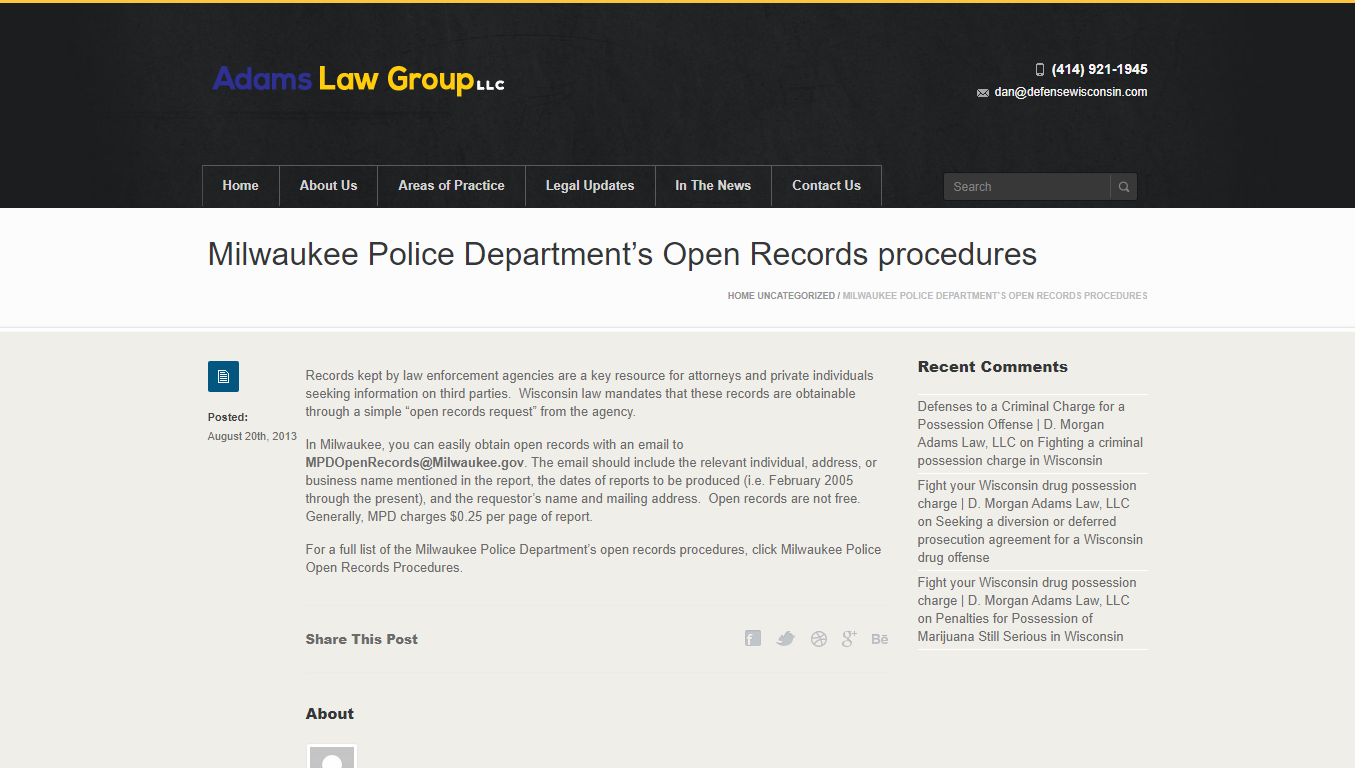The width and height of the screenshot is (1366, 768).
Task: Click dan@defensewisconsin.com email link
Action: (x=1071, y=92)
